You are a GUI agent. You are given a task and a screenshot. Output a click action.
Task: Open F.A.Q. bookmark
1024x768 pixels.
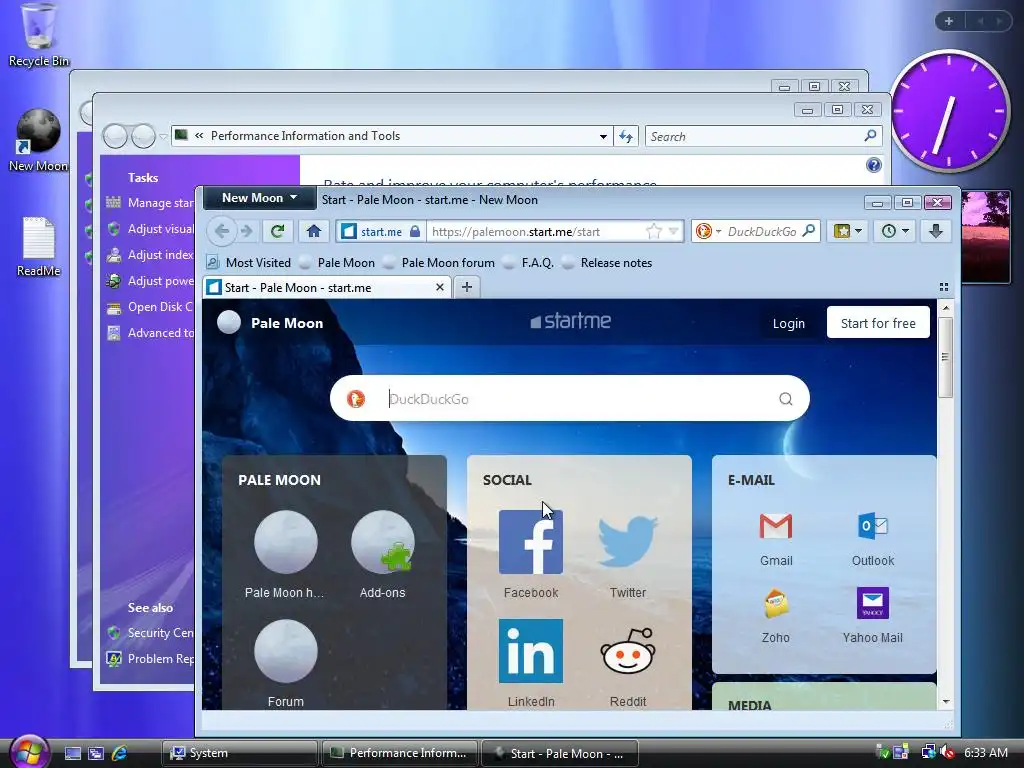point(529,263)
